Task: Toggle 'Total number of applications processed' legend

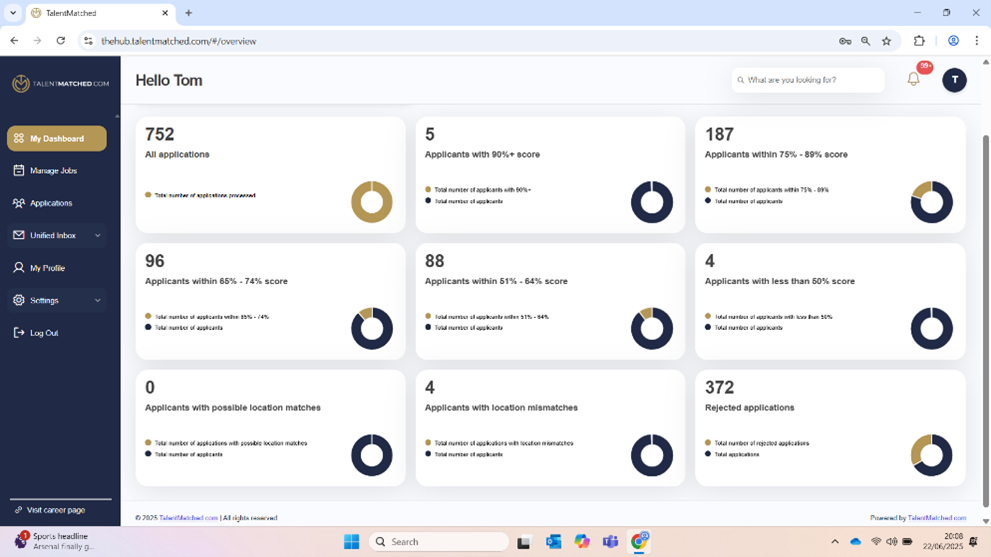Action: click(x=200, y=195)
